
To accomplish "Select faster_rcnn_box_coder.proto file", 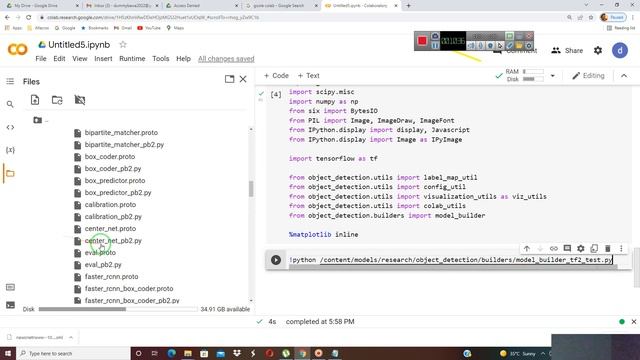I will 129,289.
